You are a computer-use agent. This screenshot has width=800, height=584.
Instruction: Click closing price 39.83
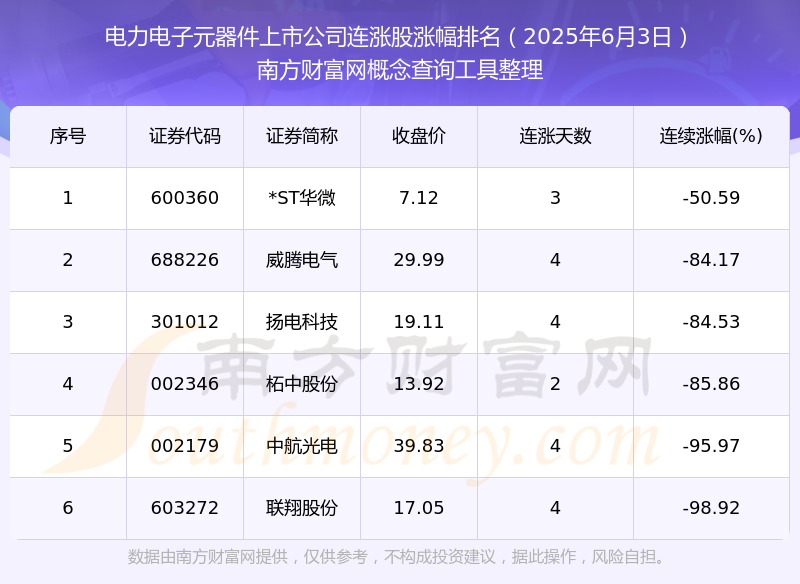(x=419, y=446)
